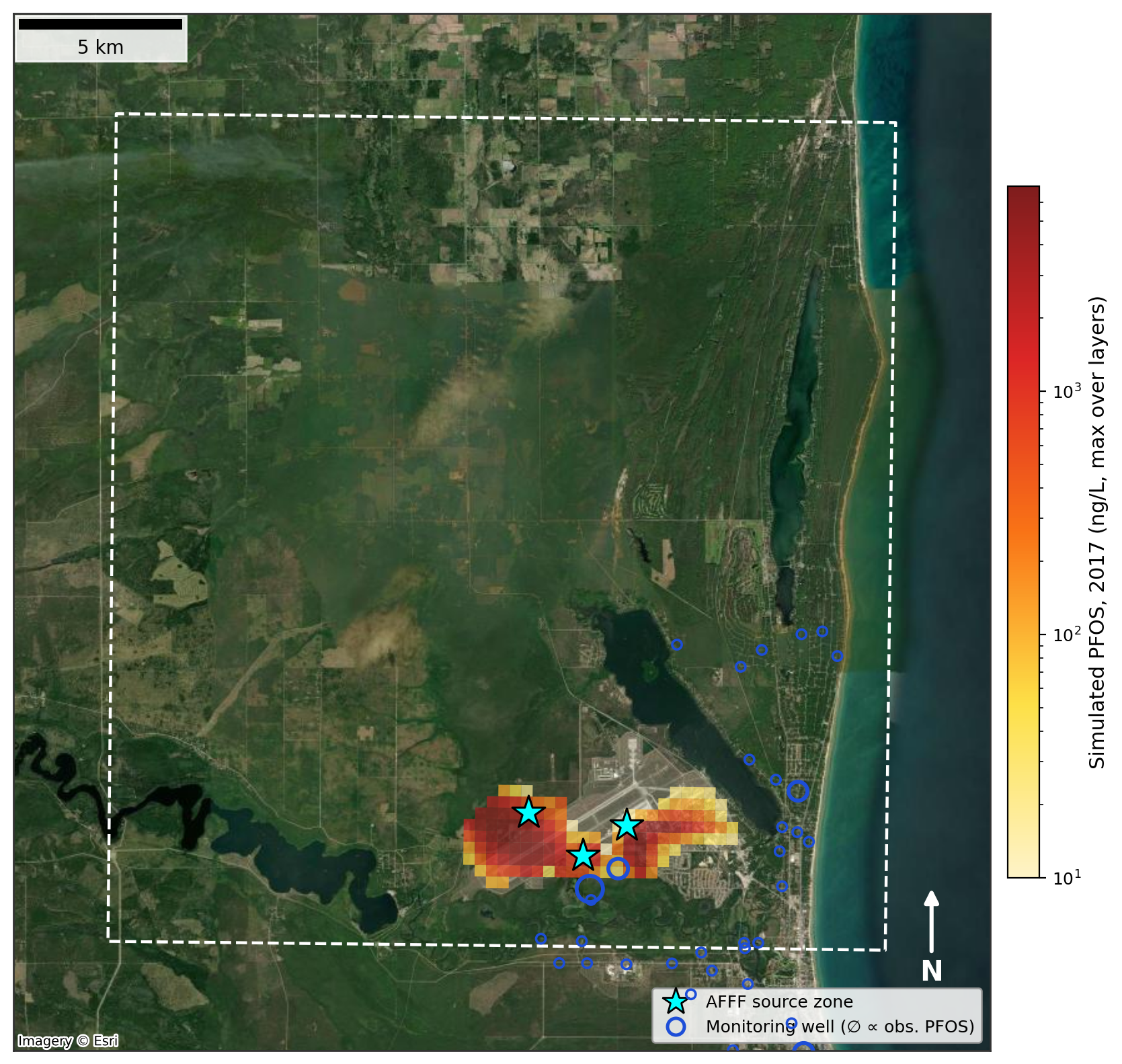Click the '5 km' scale bar label
Screen dimensions: 1122x1064
coord(100,47)
